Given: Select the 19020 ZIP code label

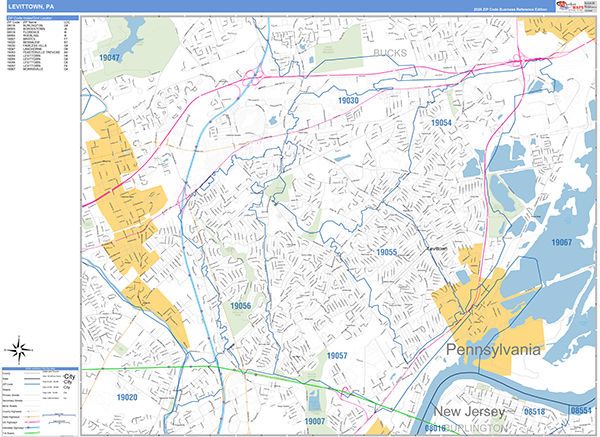Looking at the screenshot, I should click(x=127, y=398).
